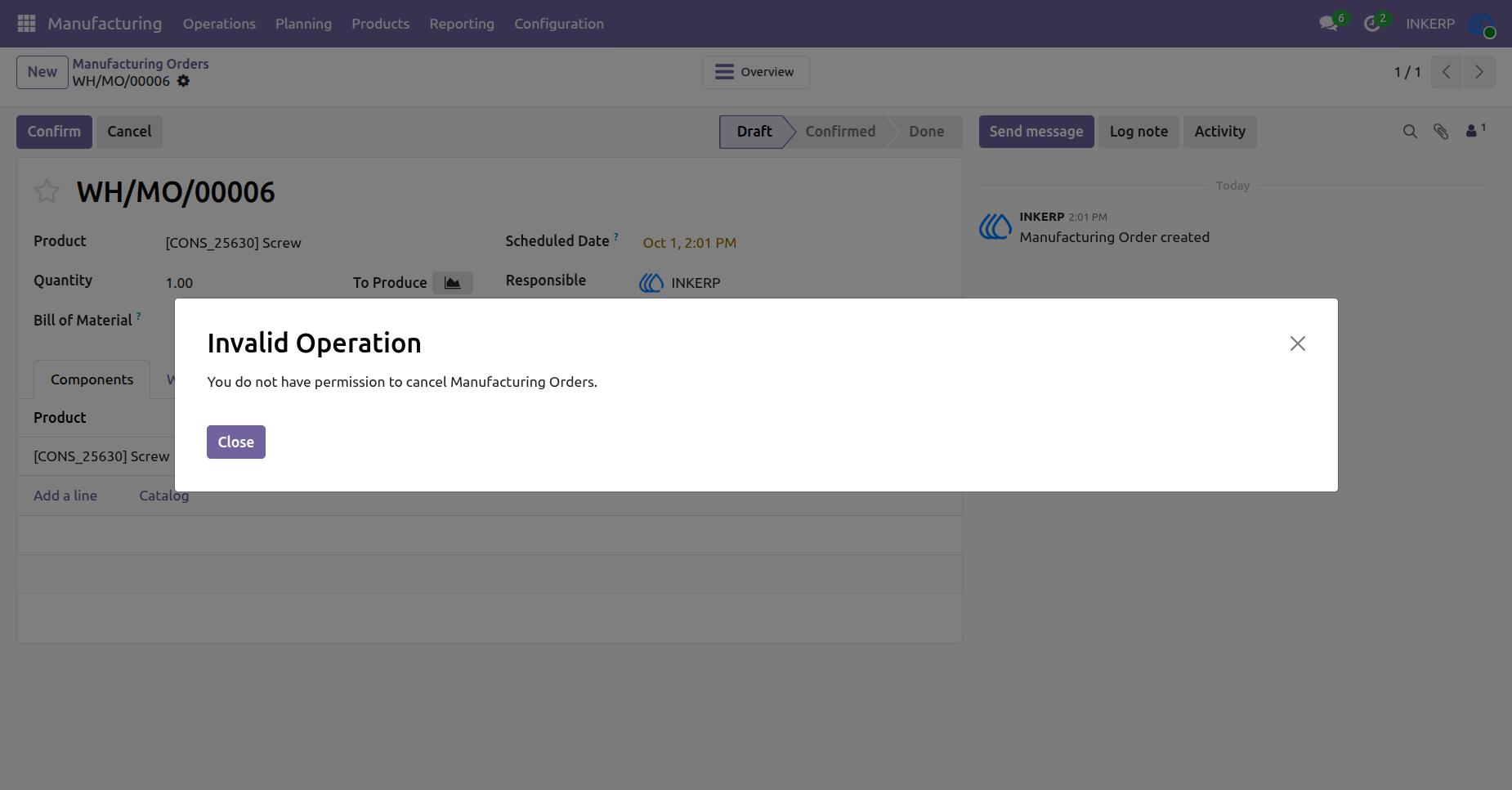Change the Scheduled Date Oct 1, 2:01 PM
The width and height of the screenshot is (1512, 790).
690,243
